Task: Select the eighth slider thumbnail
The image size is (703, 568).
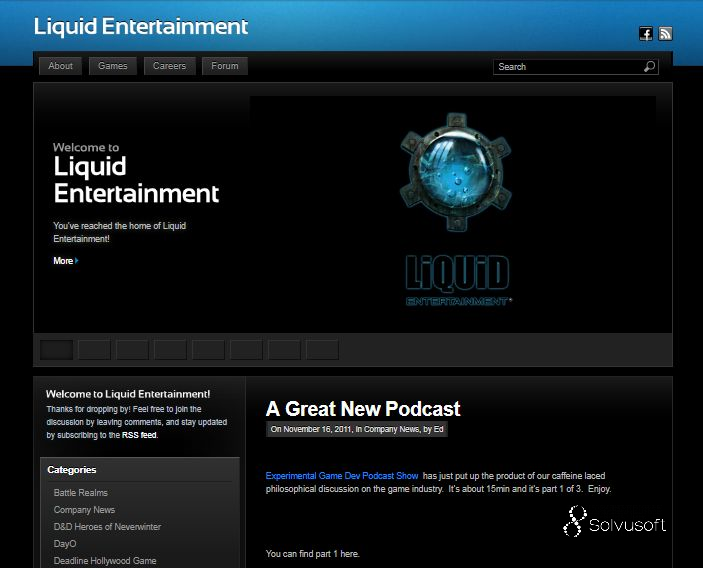Action: tap(322, 350)
